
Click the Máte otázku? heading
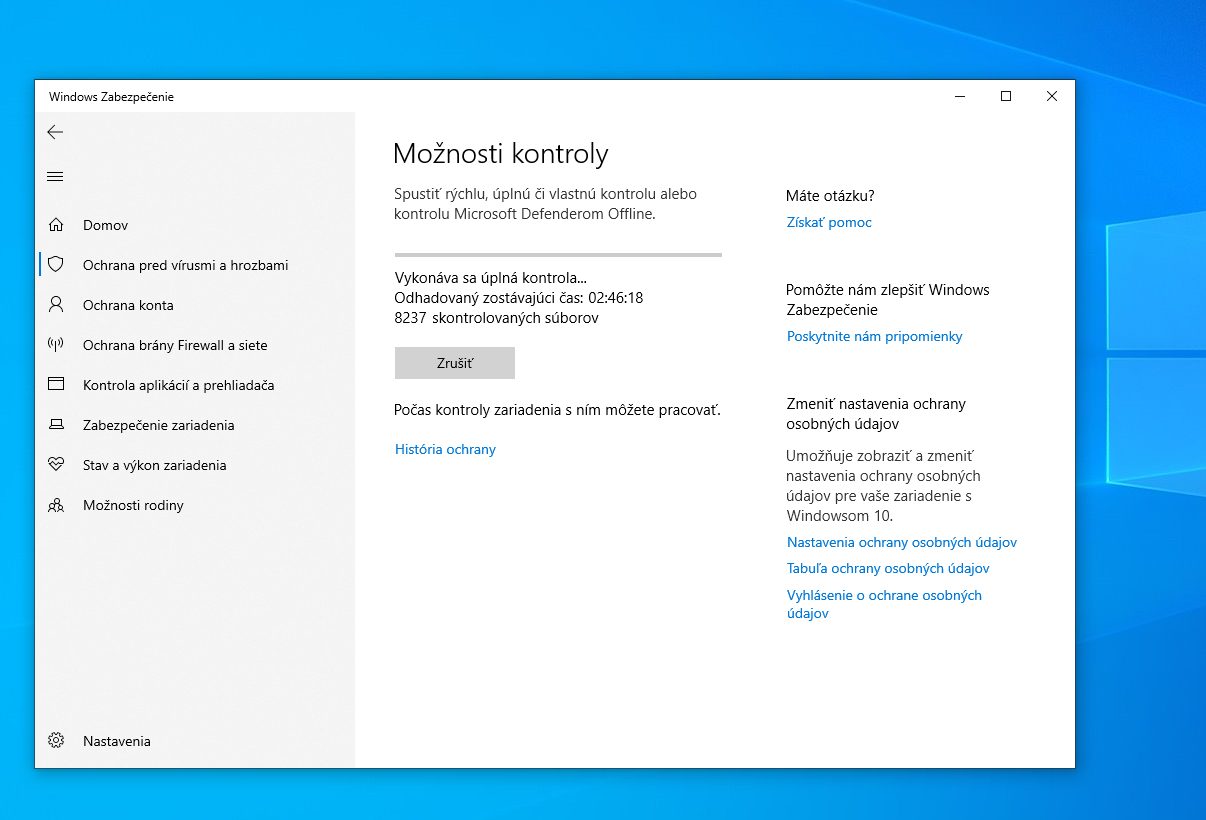pyautogui.click(x=830, y=196)
